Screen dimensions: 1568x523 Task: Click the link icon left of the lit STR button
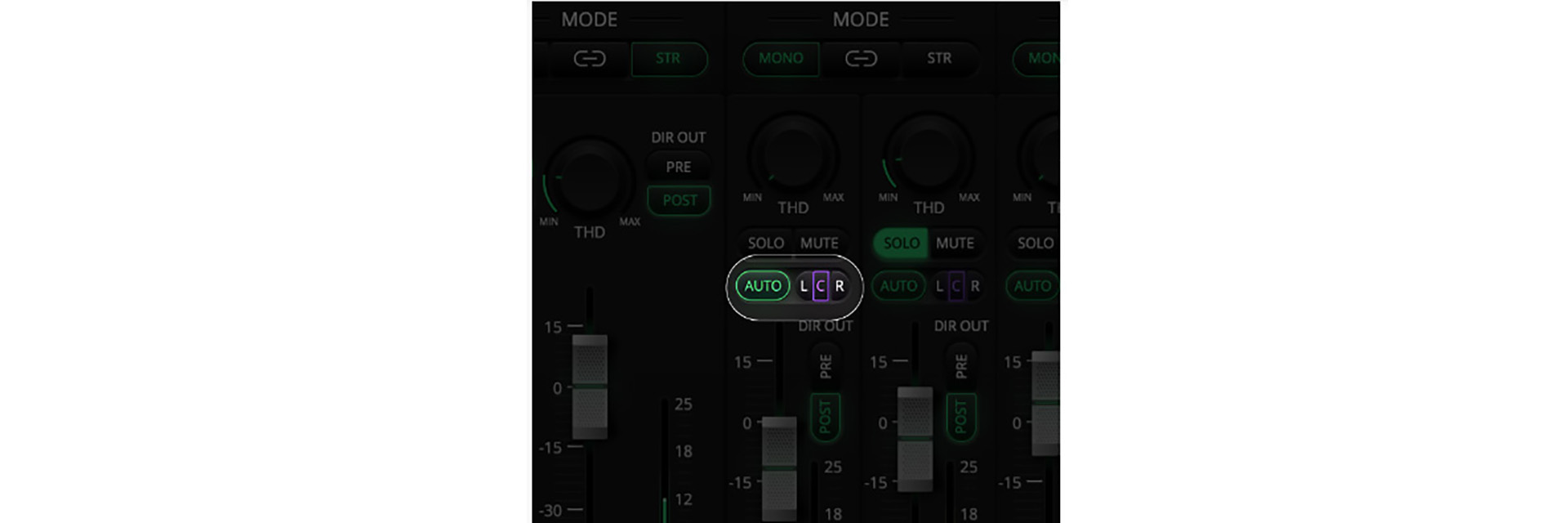pyautogui.click(x=589, y=59)
